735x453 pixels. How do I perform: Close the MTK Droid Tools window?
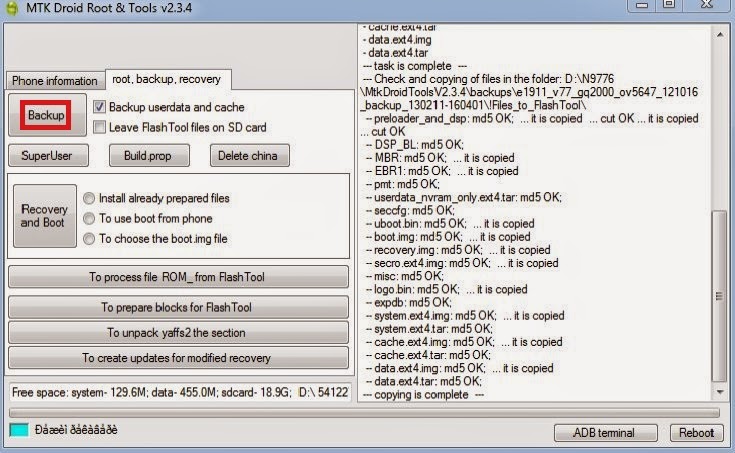pyautogui.click(x=706, y=5)
